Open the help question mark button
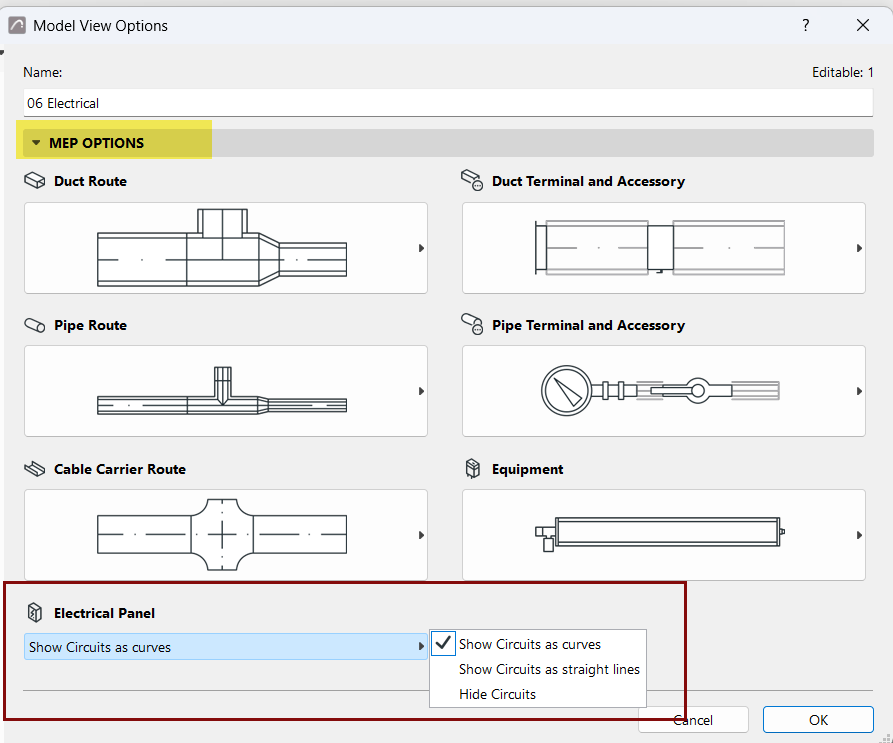 coord(806,25)
